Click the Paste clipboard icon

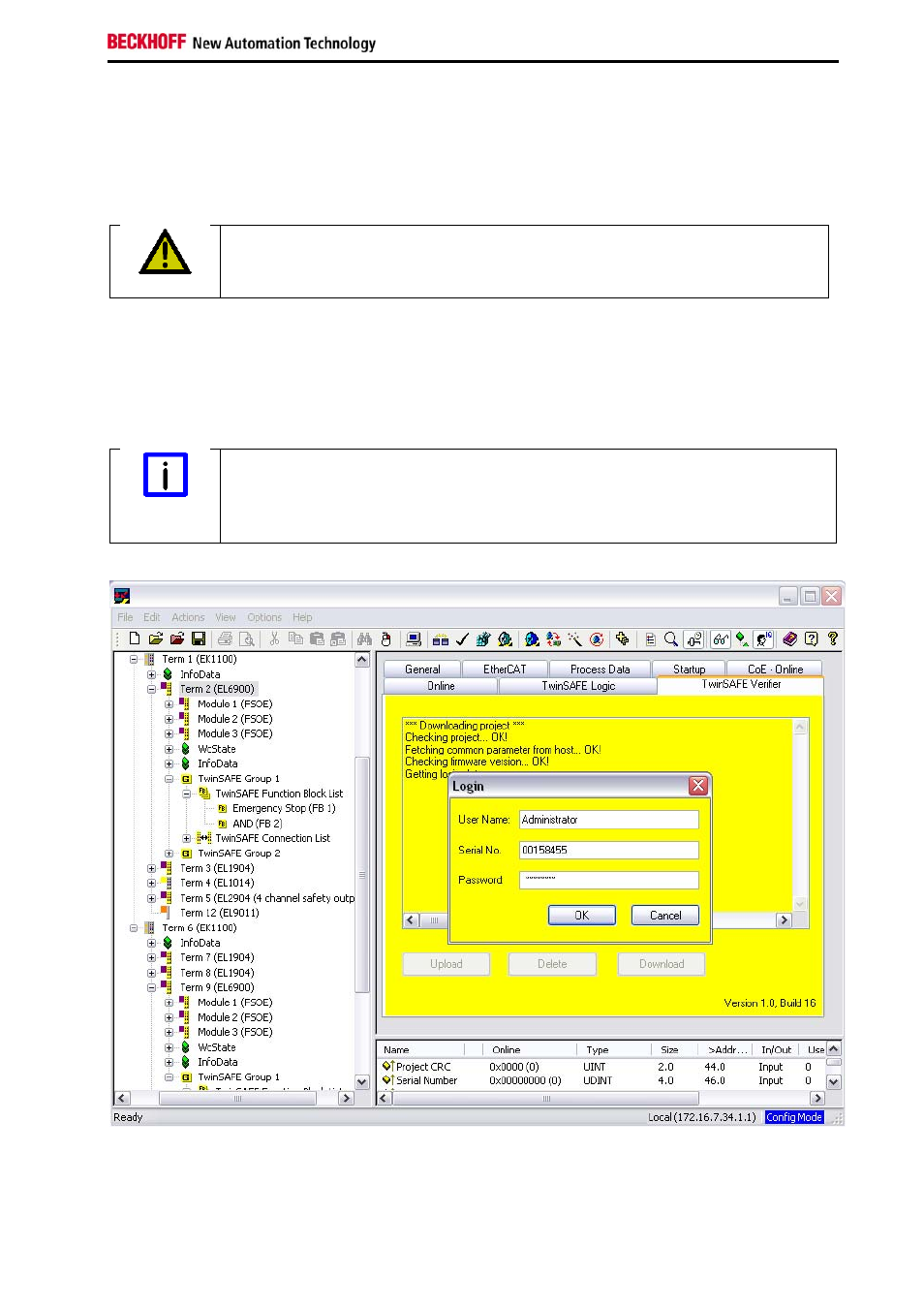click(317, 638)
